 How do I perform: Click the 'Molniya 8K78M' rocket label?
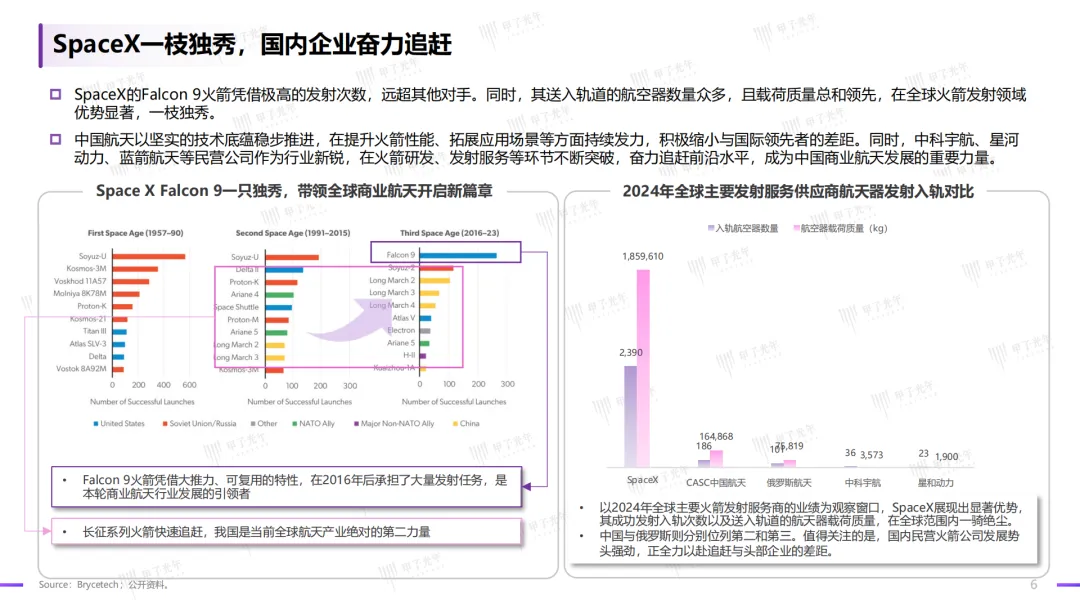pos(80,293)
